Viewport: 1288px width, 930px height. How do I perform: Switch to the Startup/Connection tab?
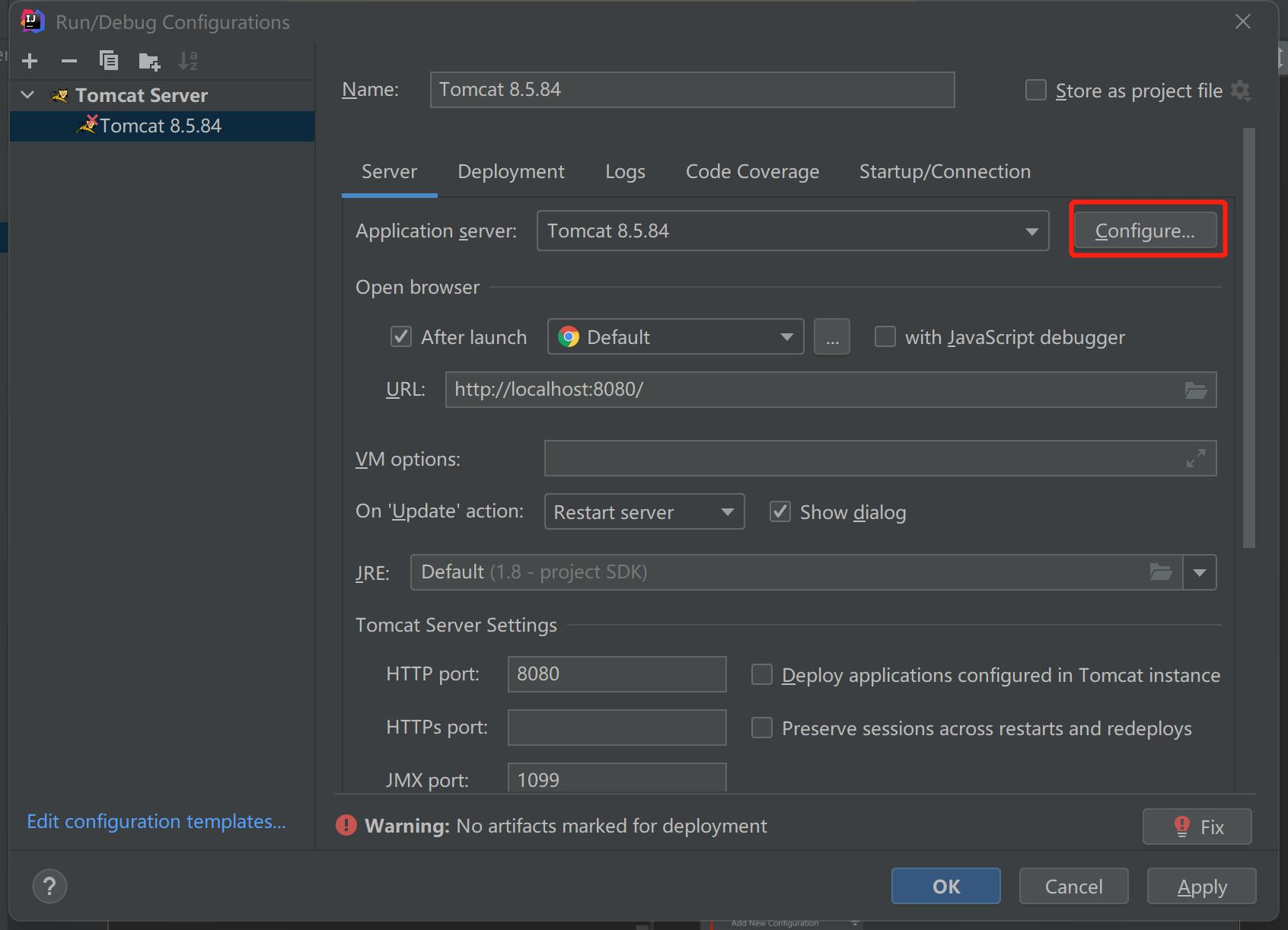point(945,172)
